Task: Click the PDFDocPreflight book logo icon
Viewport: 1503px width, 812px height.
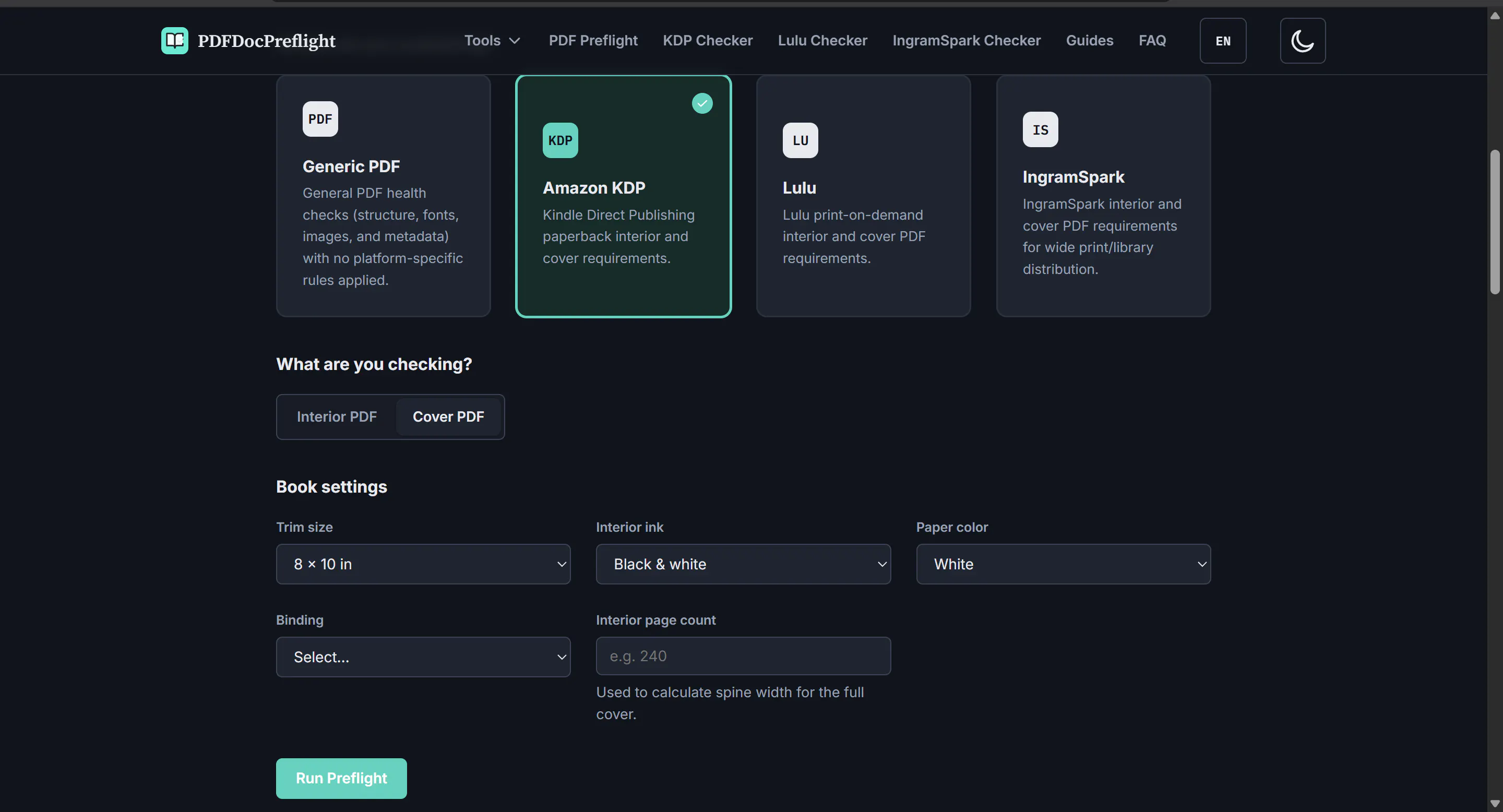Action: (x=174, y=40)
